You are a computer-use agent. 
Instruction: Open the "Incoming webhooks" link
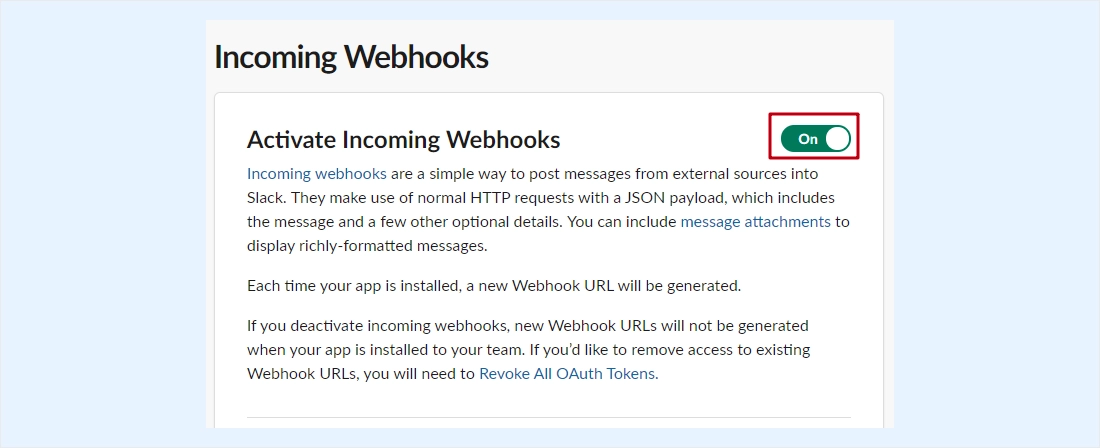(316, 173)
